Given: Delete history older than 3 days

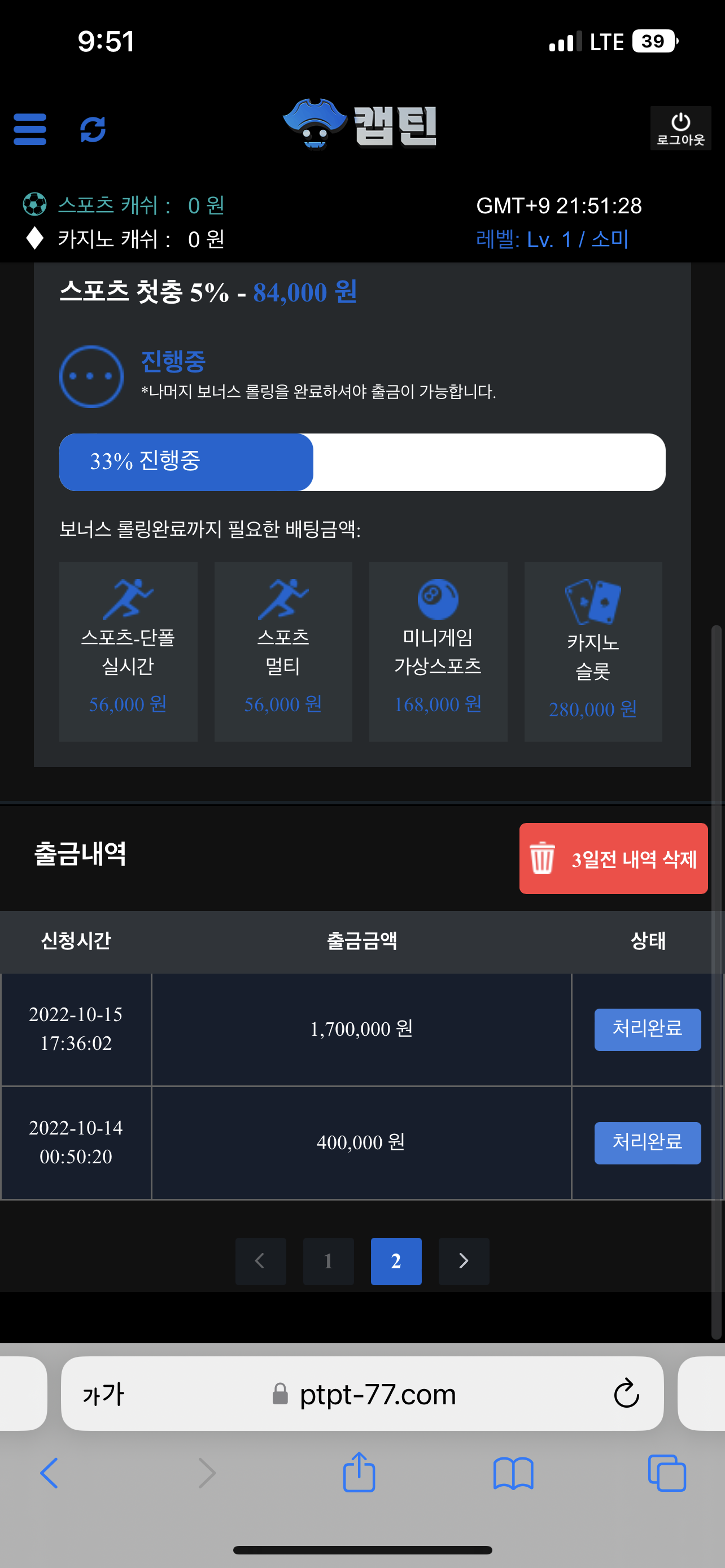Looking at the screenshot, I should (x=613, y=859).
